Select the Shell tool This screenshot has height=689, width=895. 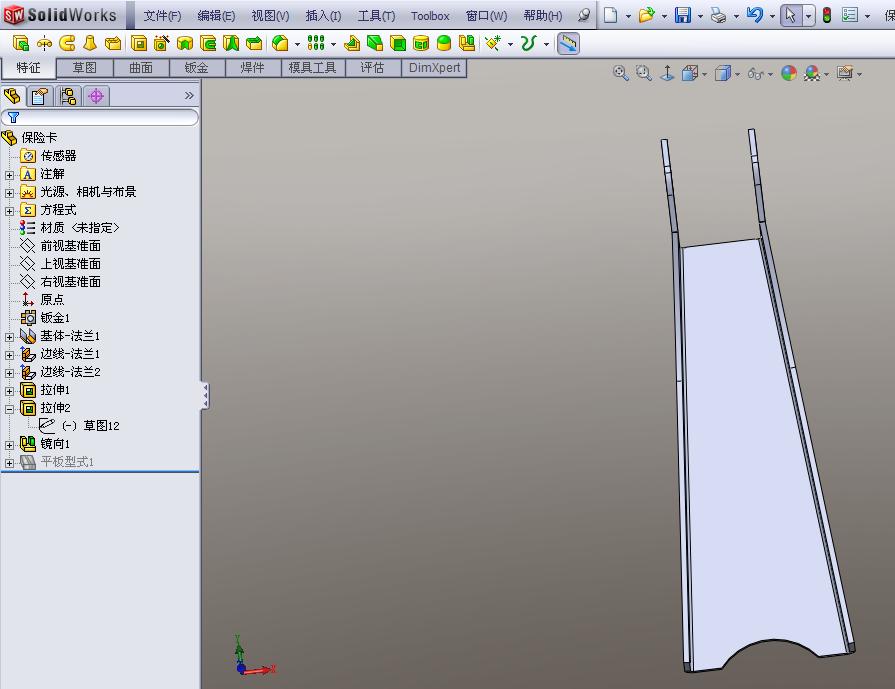click(398, 43)
